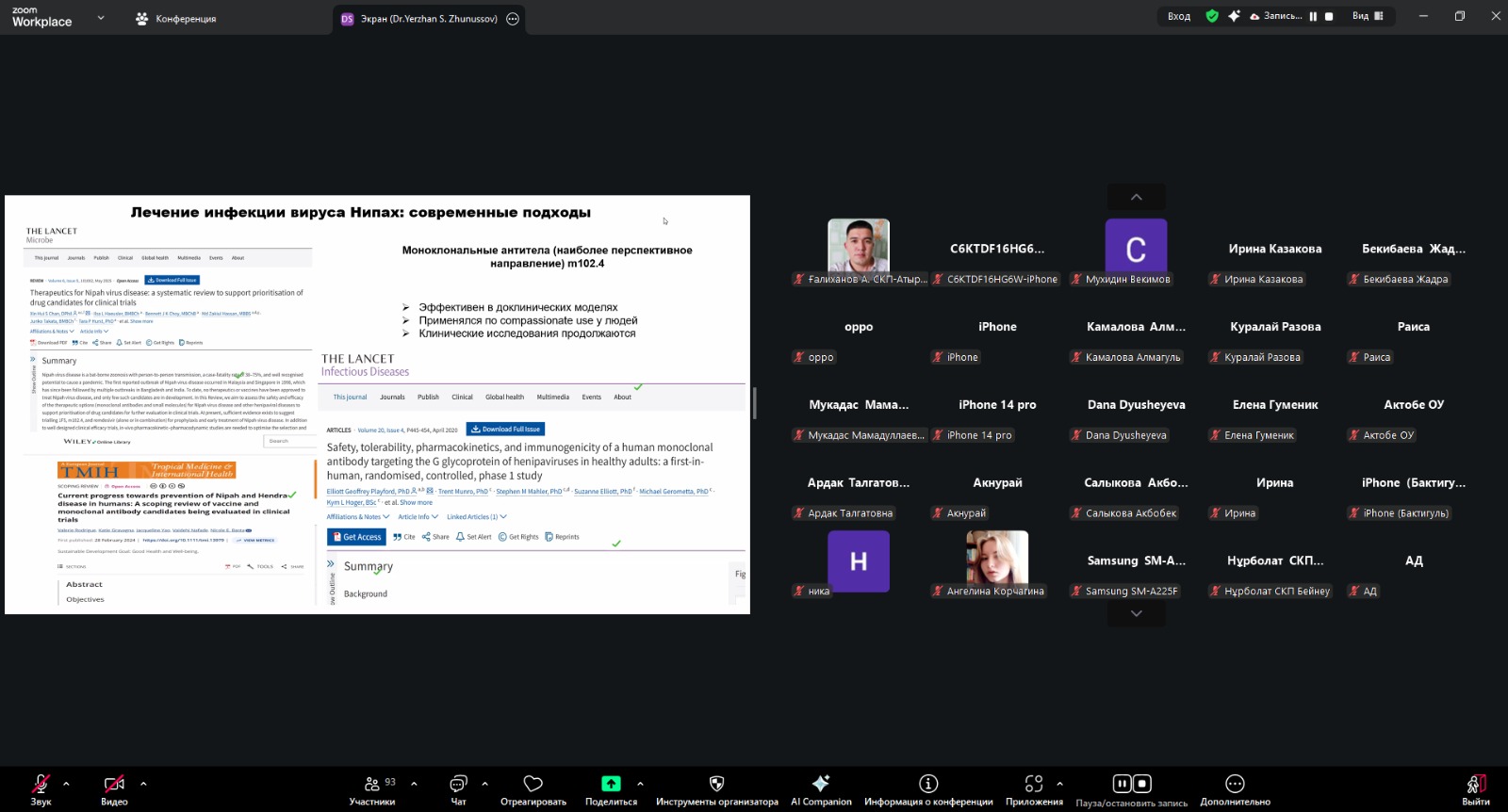Open the Вид (View) layout menu

(x=1368, y=16)
